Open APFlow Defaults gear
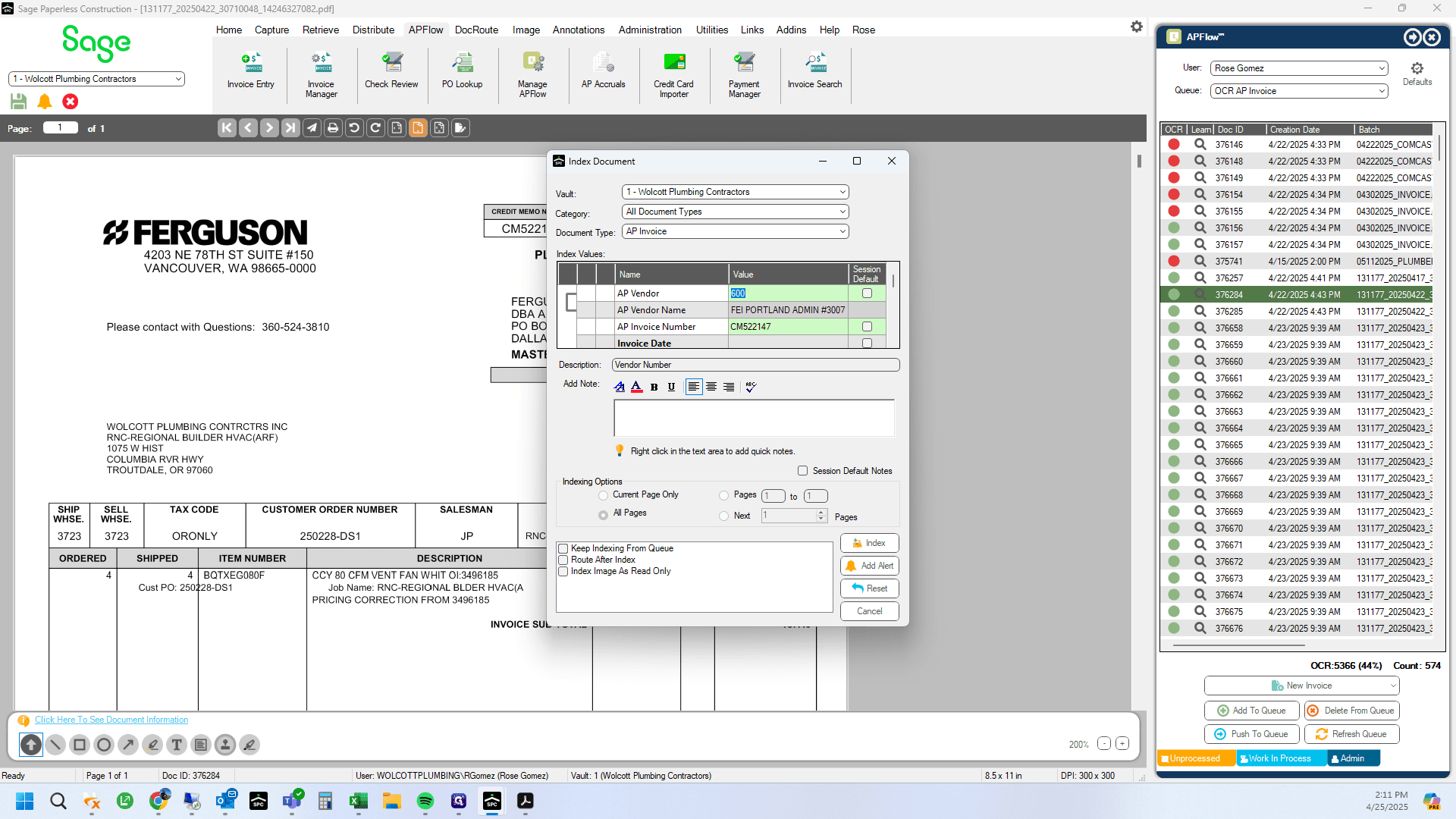Screen dimensions: 1456x819 (x=1417, y=74)
